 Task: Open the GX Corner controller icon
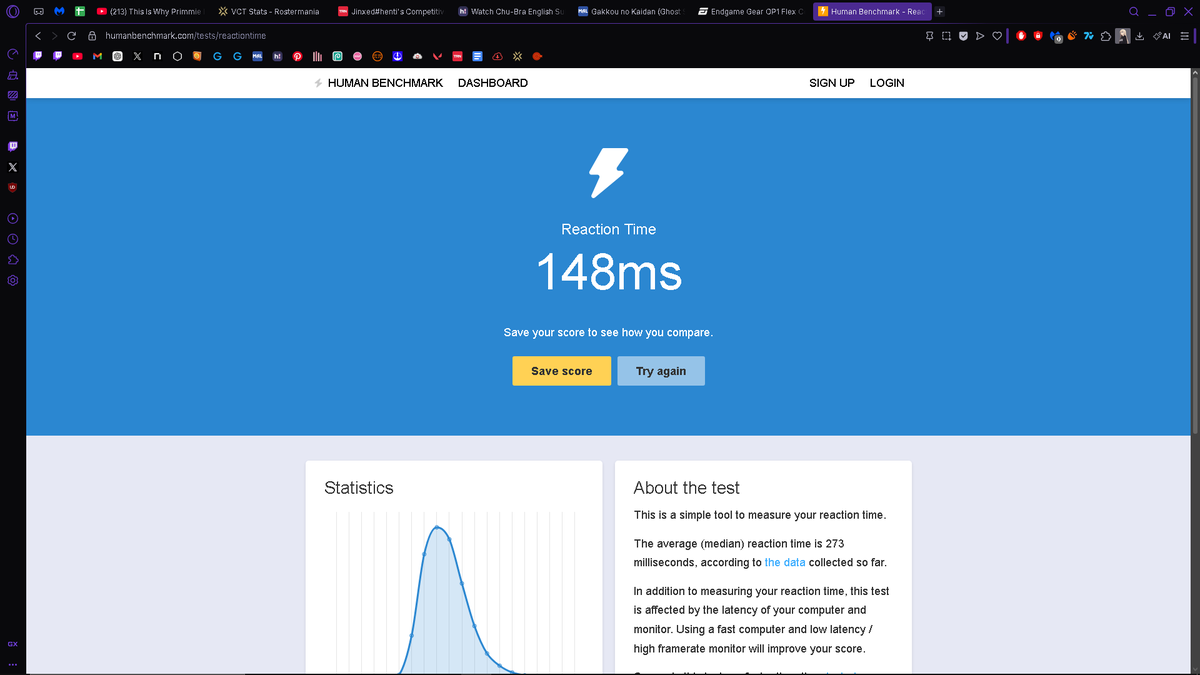(37, 12)
